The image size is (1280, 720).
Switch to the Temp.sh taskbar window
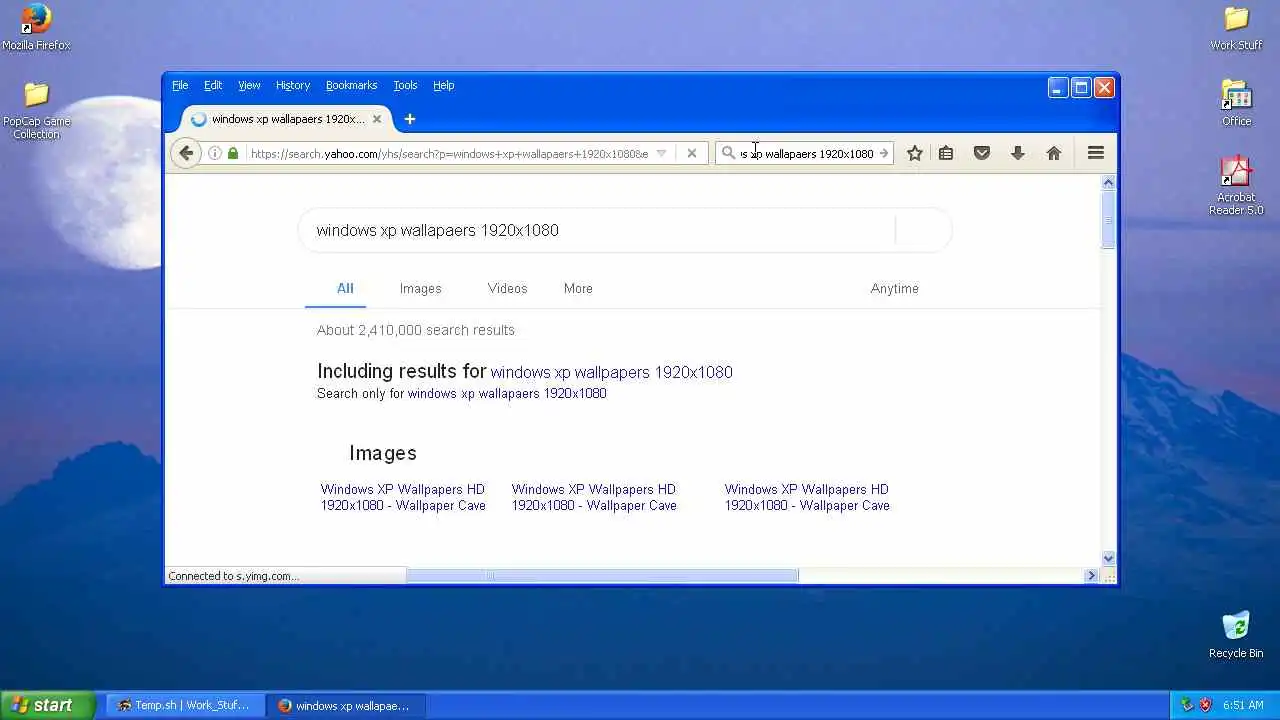pos(184,705)
